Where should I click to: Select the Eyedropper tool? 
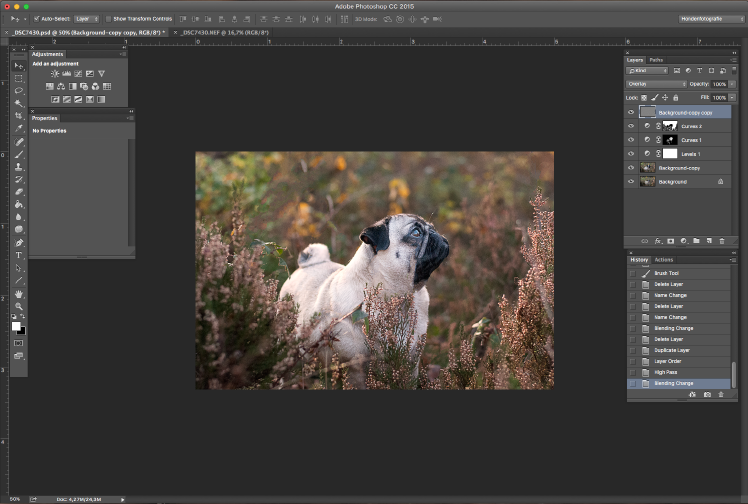(19, 128)
